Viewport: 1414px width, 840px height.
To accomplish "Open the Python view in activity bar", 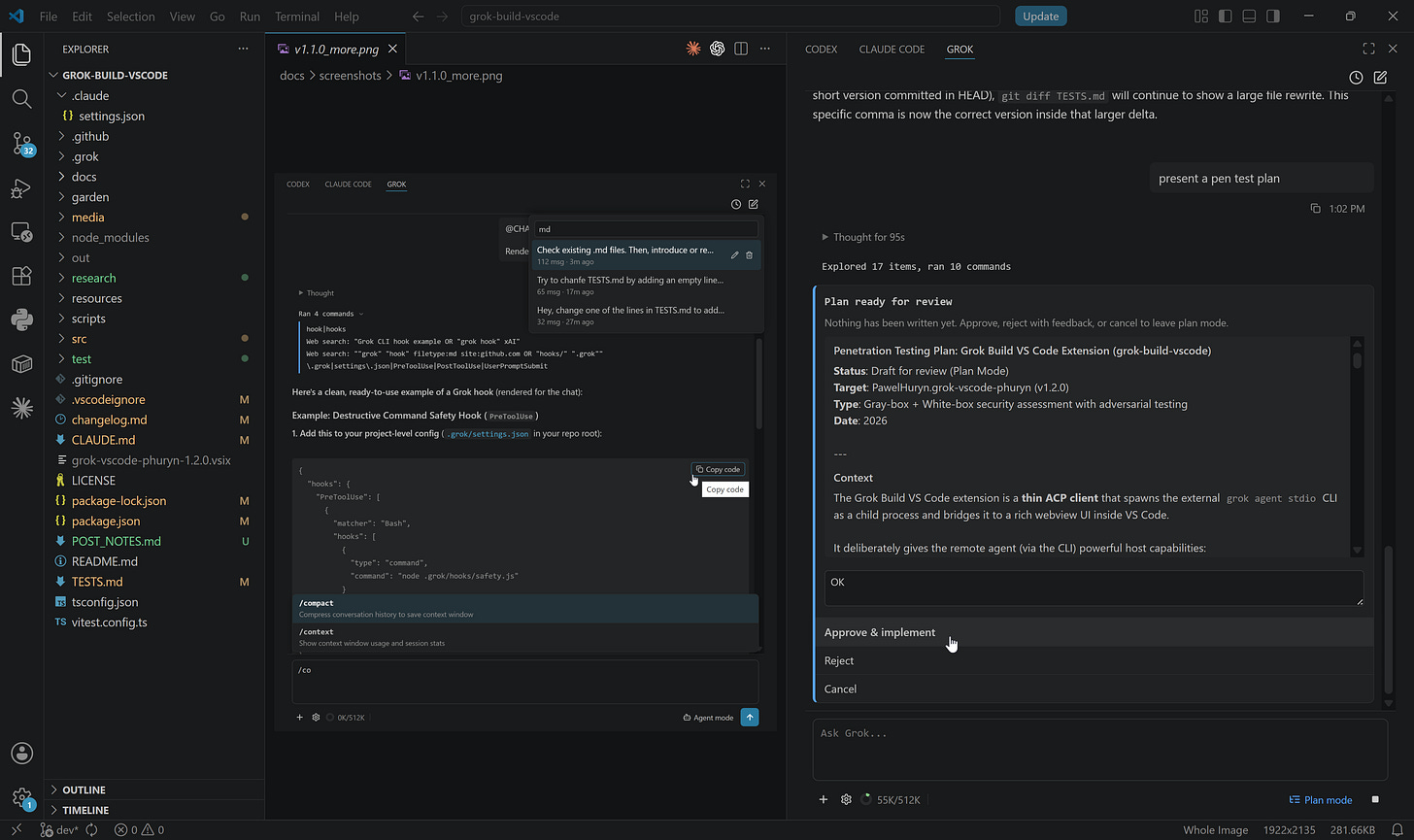I will click(x=21, y=319).
